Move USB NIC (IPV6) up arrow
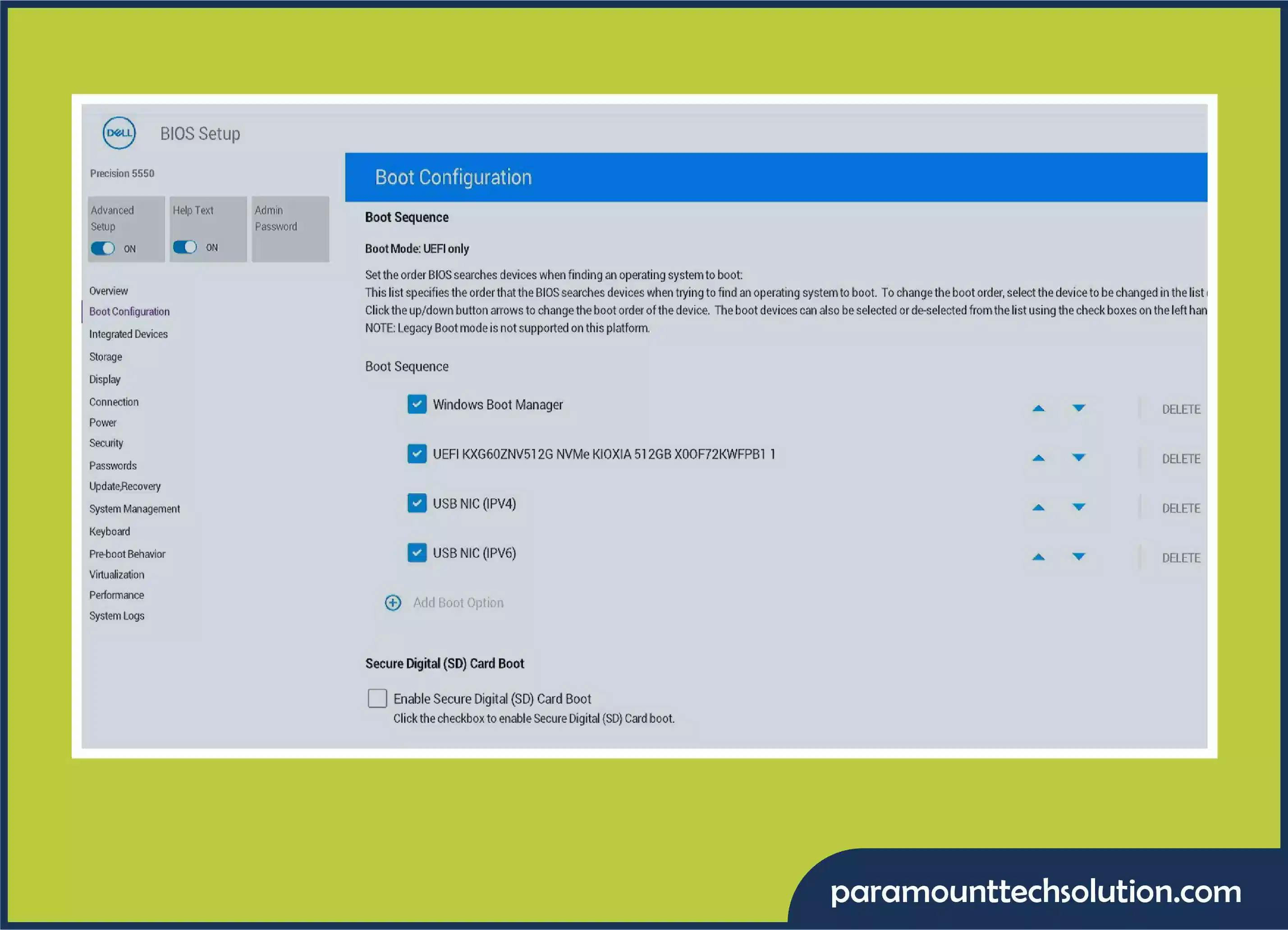1288x930 pixels. [x=1038, y=557]
